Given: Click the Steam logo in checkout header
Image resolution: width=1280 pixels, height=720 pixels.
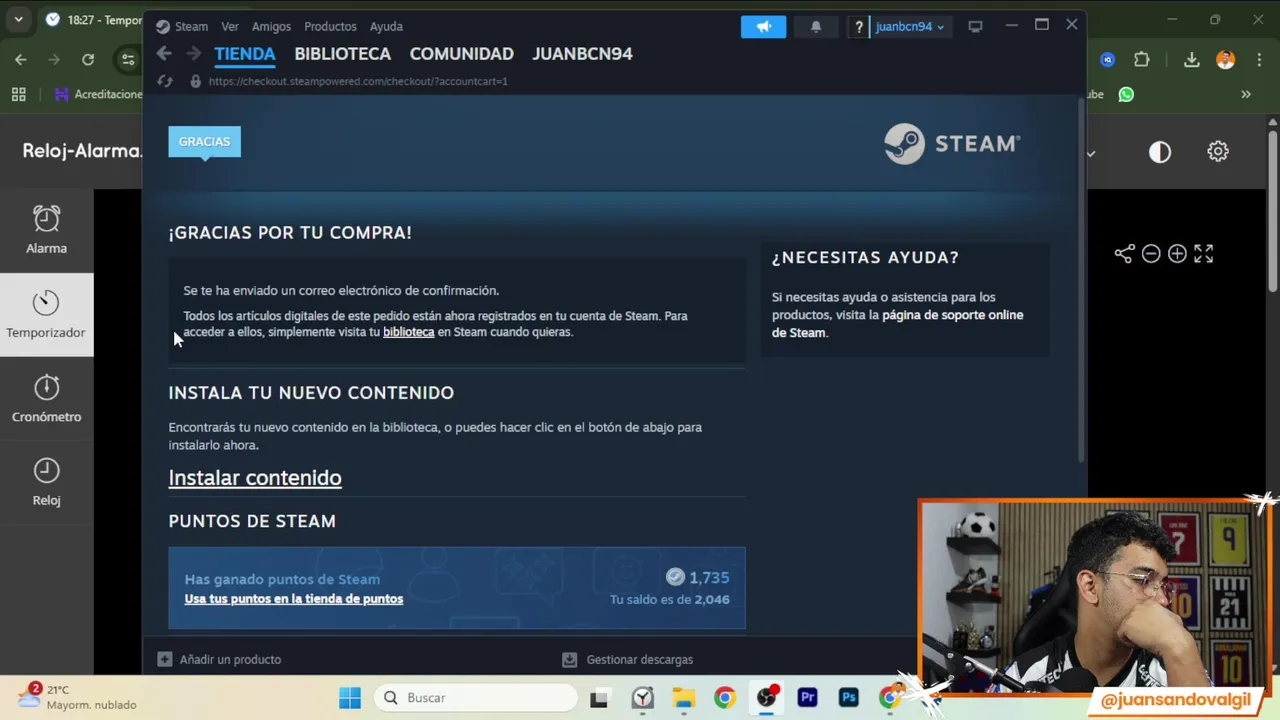Looking at the screenshot, I should 952,144.
